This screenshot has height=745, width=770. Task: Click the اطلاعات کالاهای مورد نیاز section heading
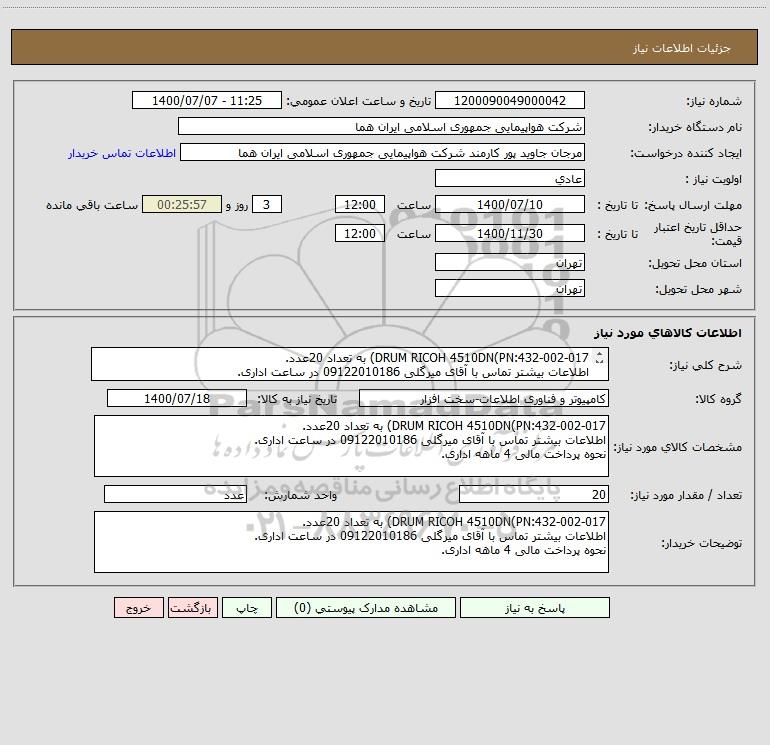click(668, 333)
